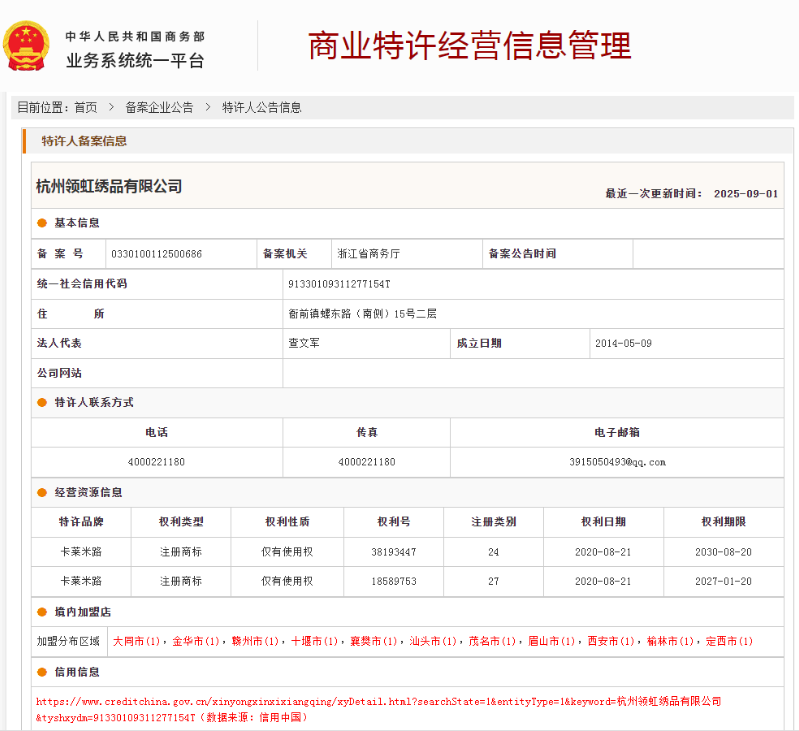Click company name 杭州领虹绣品有限公司
This screenshot has height=731, width=799.
click(109, 186)
